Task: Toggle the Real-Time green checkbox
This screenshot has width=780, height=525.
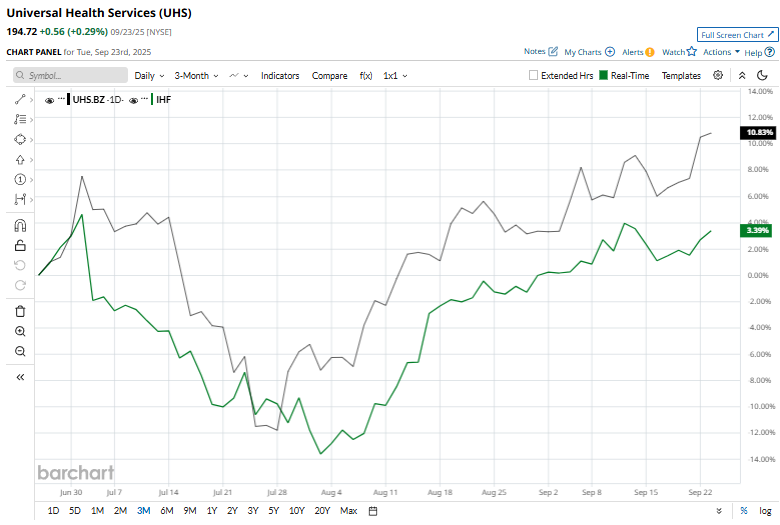Action: [603, 75]
